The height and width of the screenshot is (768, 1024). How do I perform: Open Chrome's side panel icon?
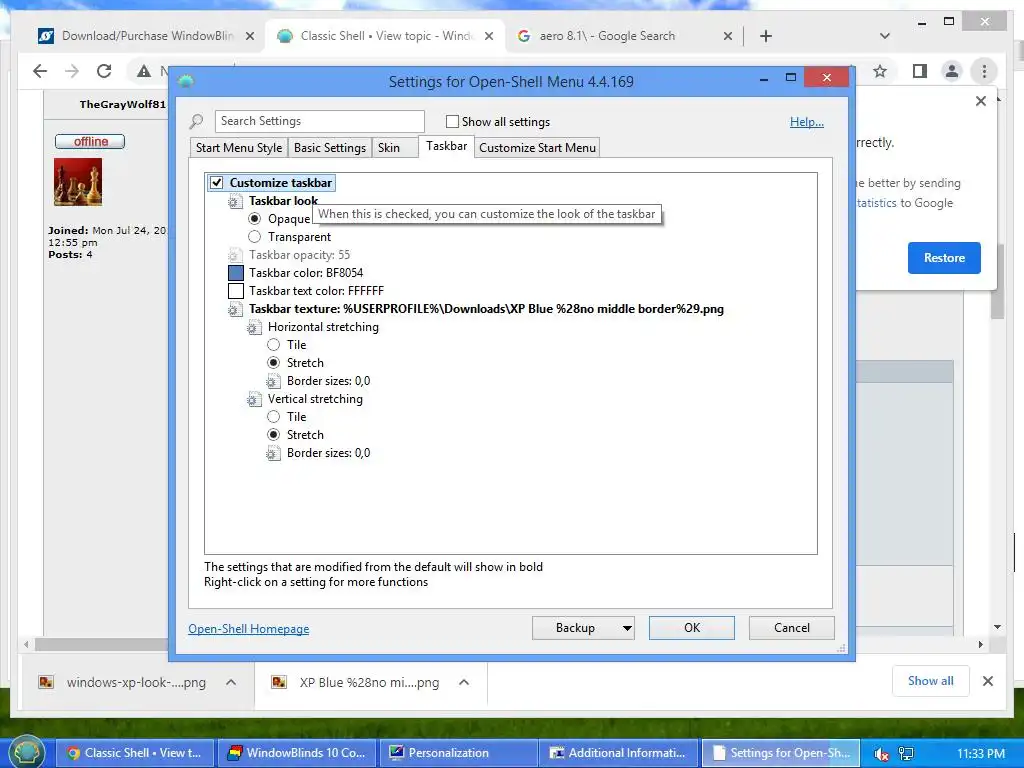920,71
